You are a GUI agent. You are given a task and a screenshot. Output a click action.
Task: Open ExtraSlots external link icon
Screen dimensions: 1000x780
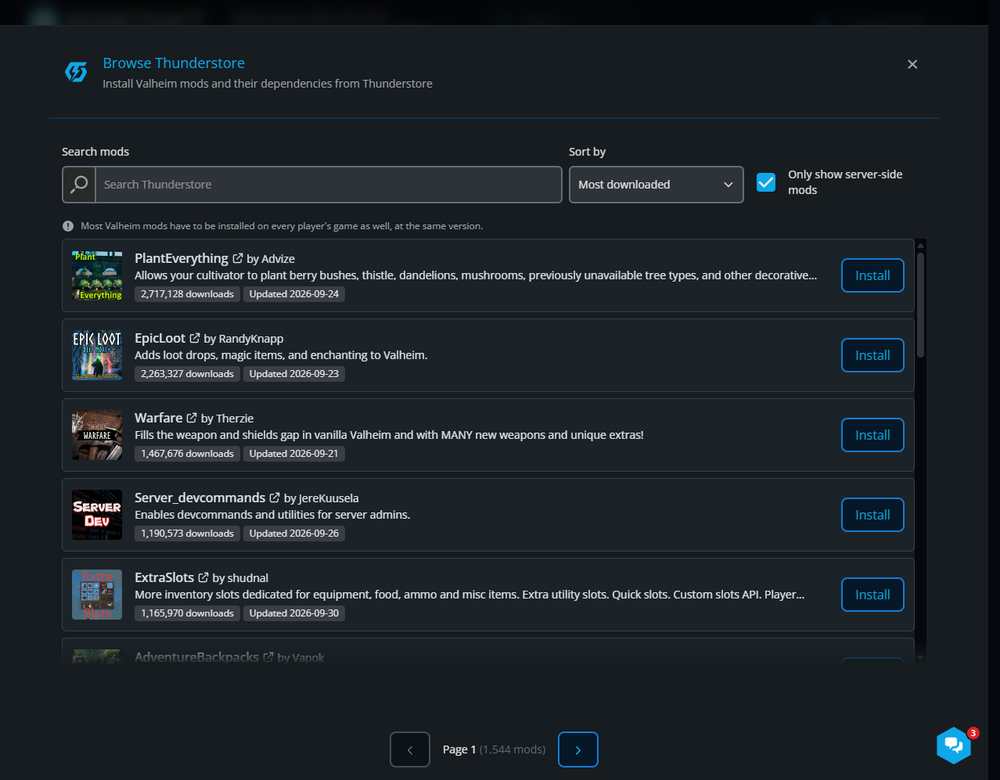point(203,577)
